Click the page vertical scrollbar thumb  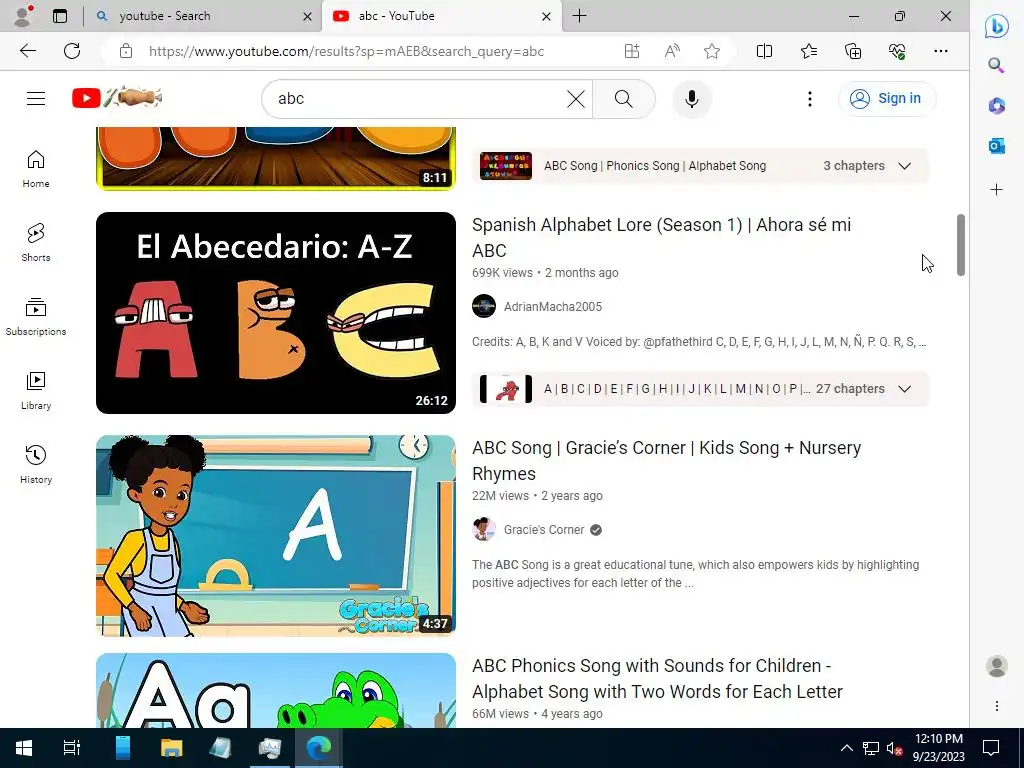(961, 244)
